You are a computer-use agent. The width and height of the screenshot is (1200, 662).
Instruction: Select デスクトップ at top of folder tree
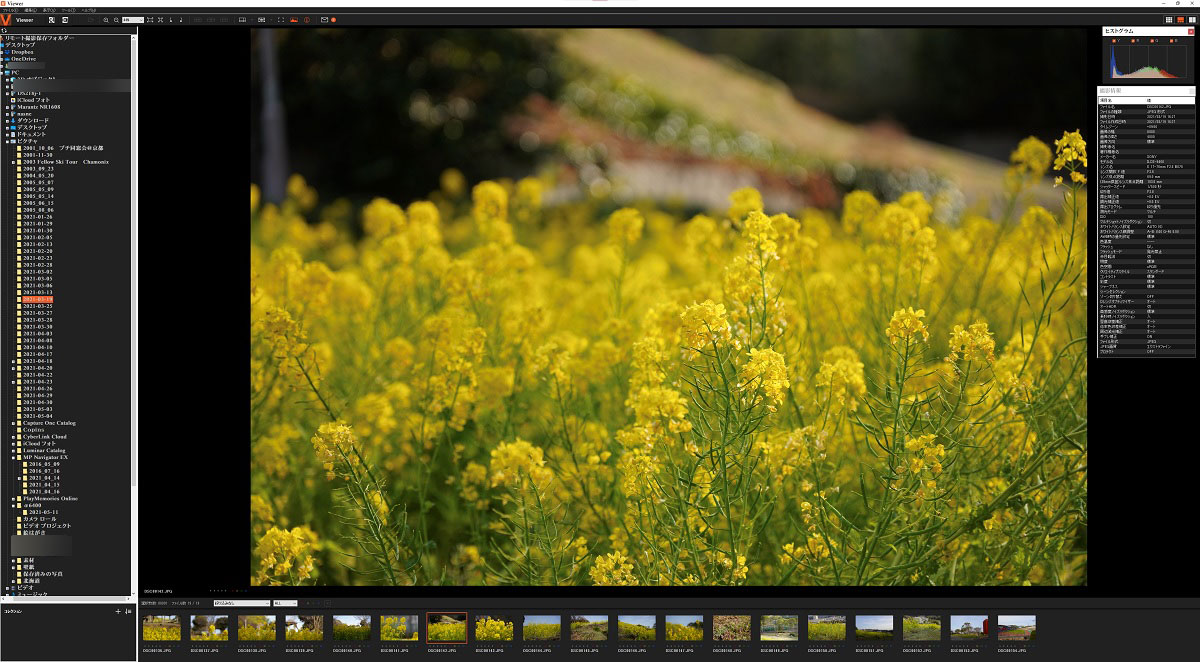click(19, 45)
